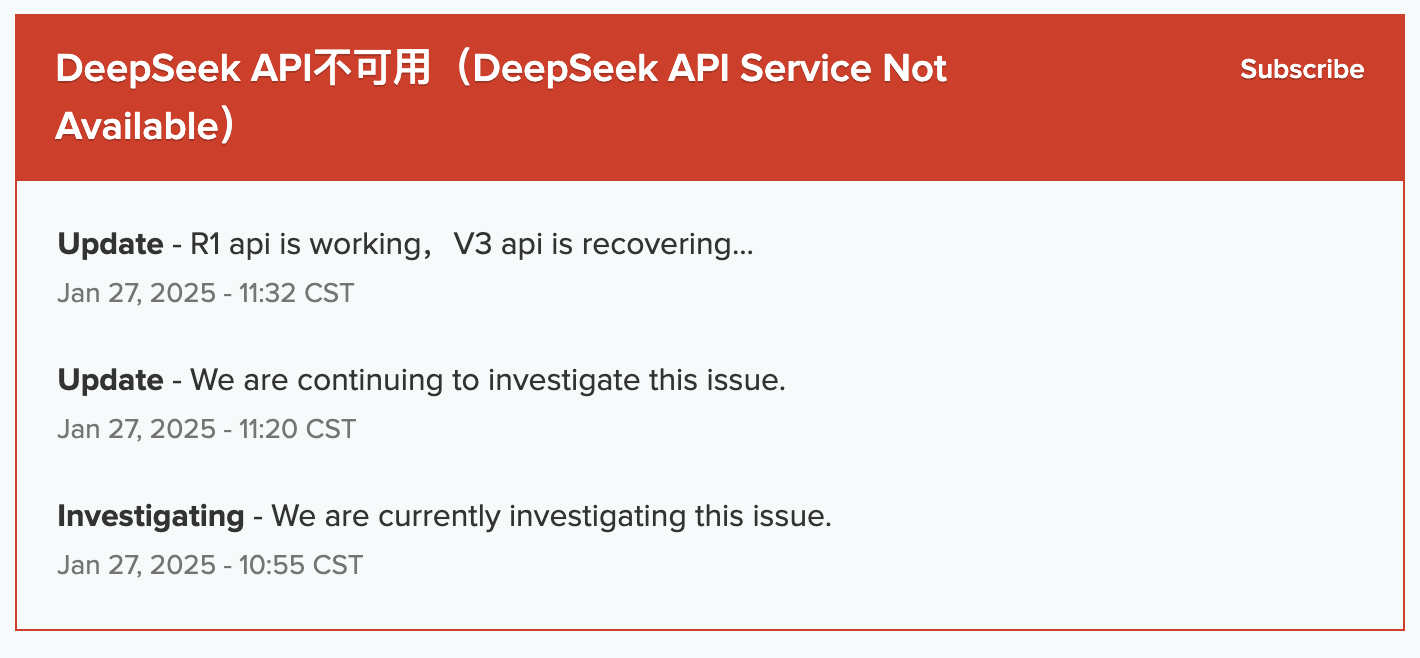Screen dimensions: 1420x658
Task: Select the first Update entry about R1 api
Action: pyautogui.click(x=405, y=243)
